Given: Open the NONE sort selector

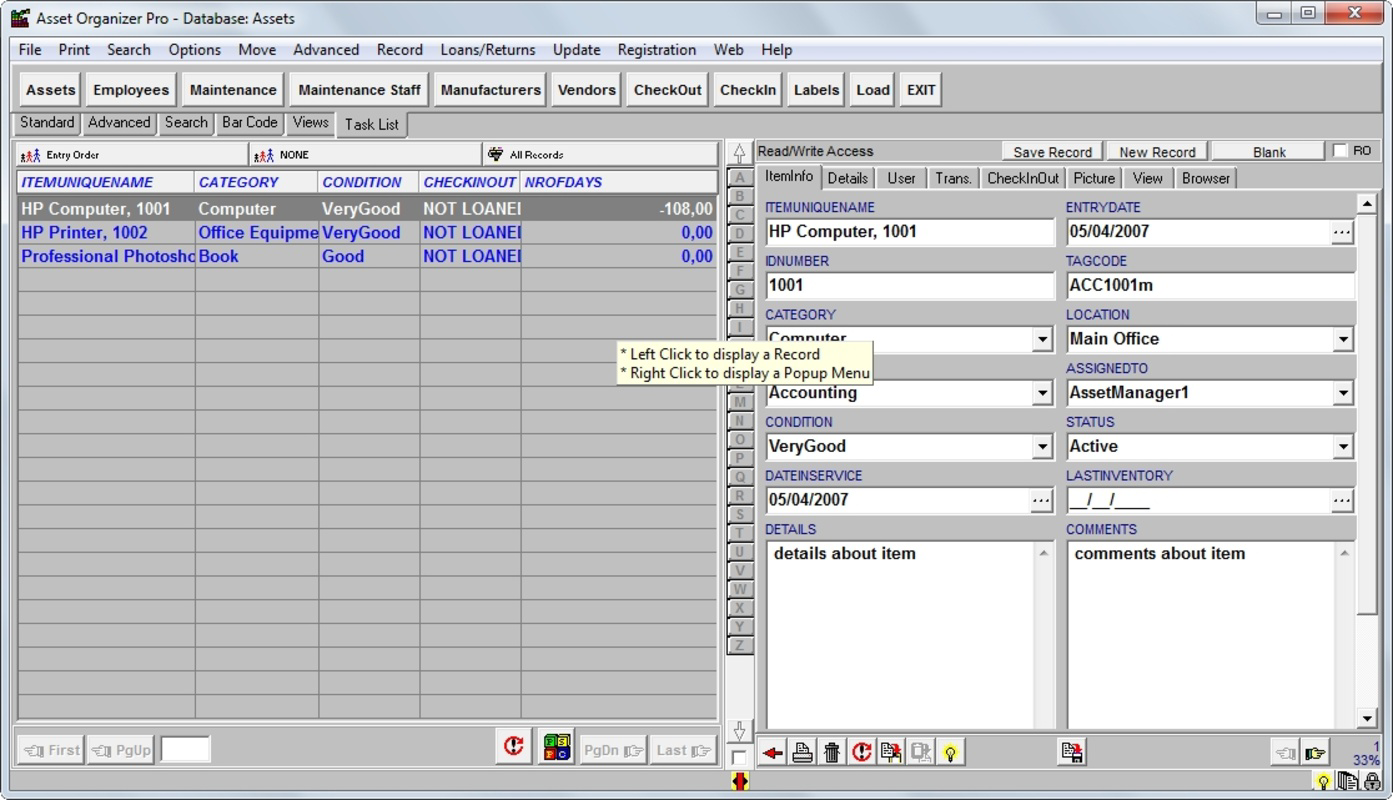Looking at the screenshot, I should (x=366, y=155).
